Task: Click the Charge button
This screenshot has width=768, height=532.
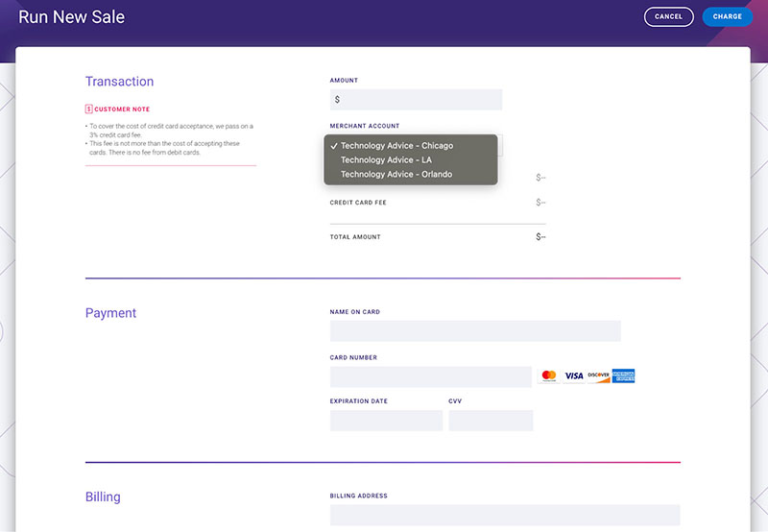Action: 727,17
